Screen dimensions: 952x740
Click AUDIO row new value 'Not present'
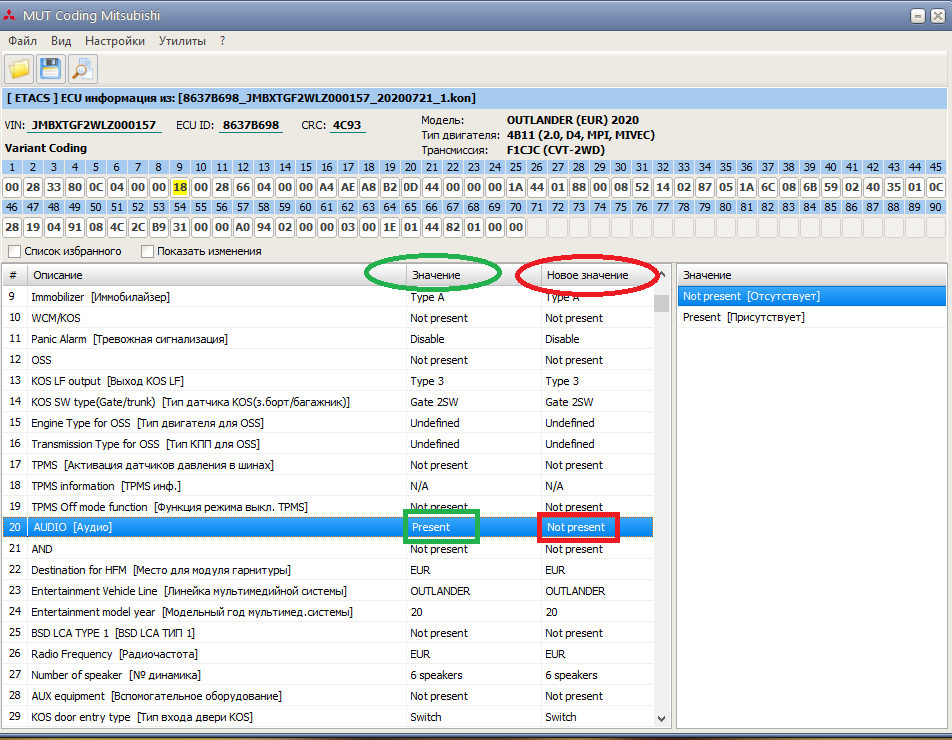[x=576, y=527]
